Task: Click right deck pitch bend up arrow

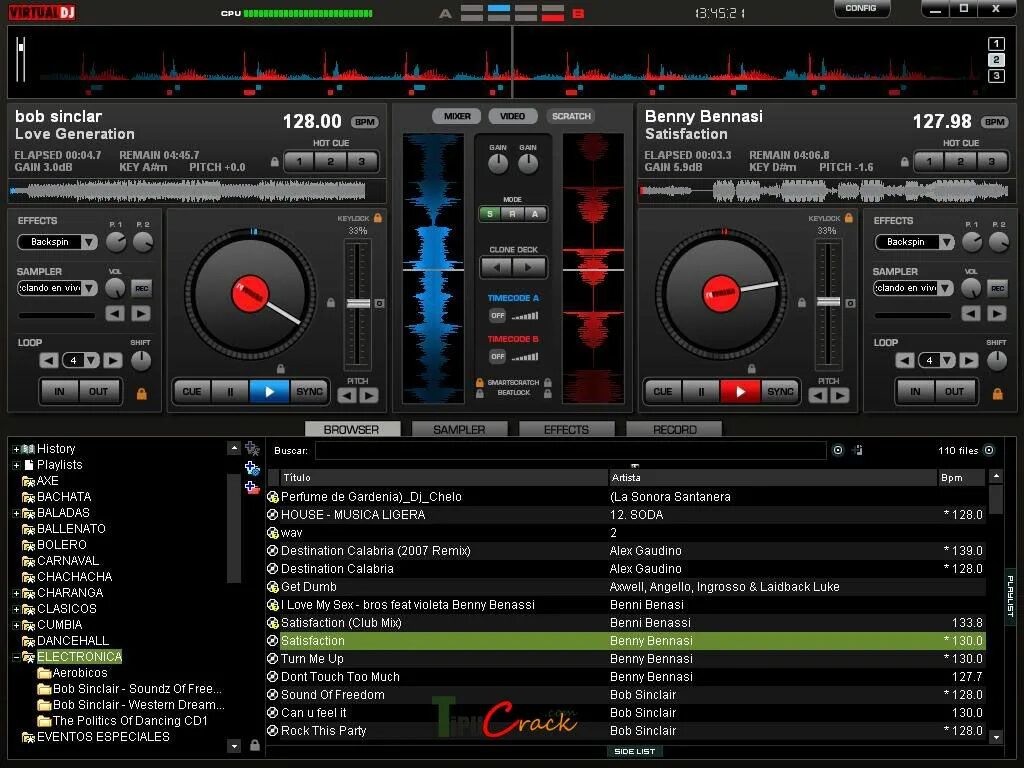Action: coord(839,395)
